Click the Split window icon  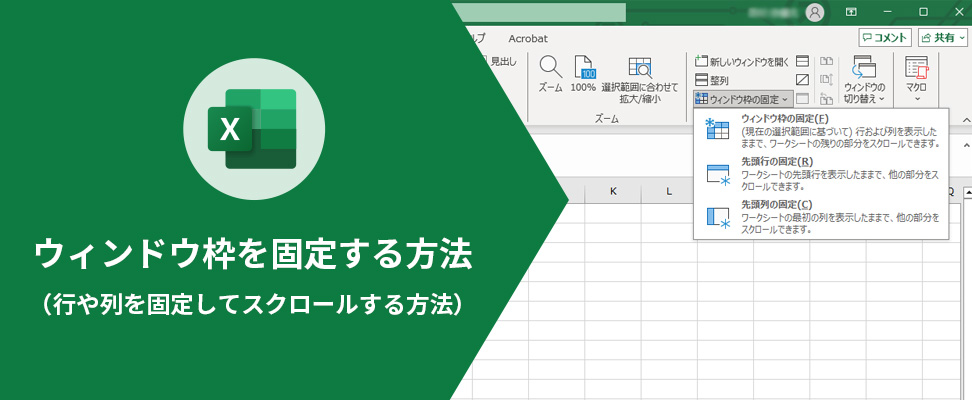[802, 61]
